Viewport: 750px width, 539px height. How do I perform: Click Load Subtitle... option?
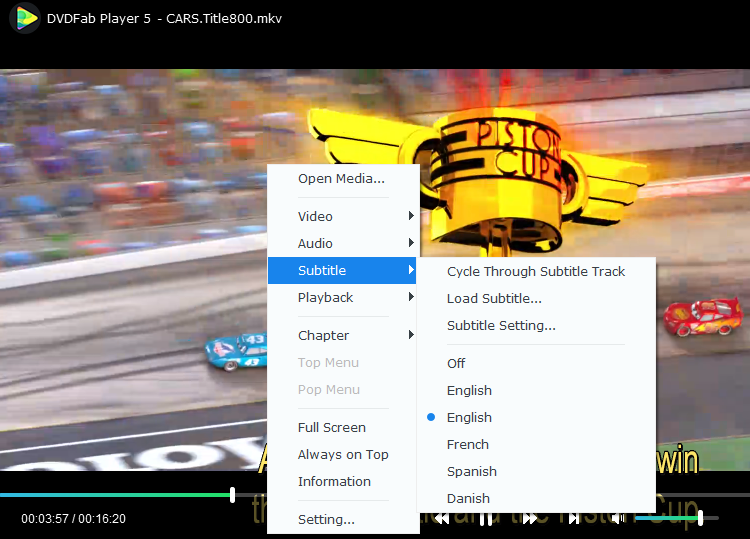pyautogui.click(x=494, y=298)
